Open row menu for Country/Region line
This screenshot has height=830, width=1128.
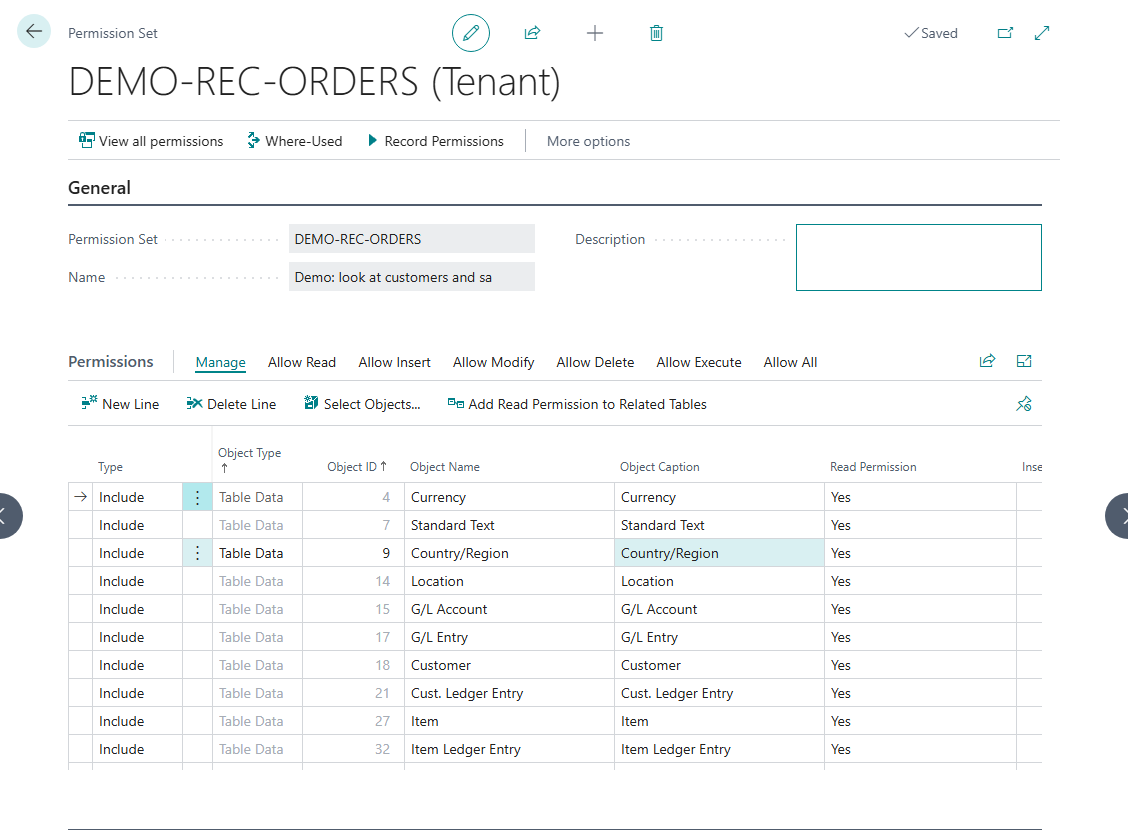click(x=197, y=553)
